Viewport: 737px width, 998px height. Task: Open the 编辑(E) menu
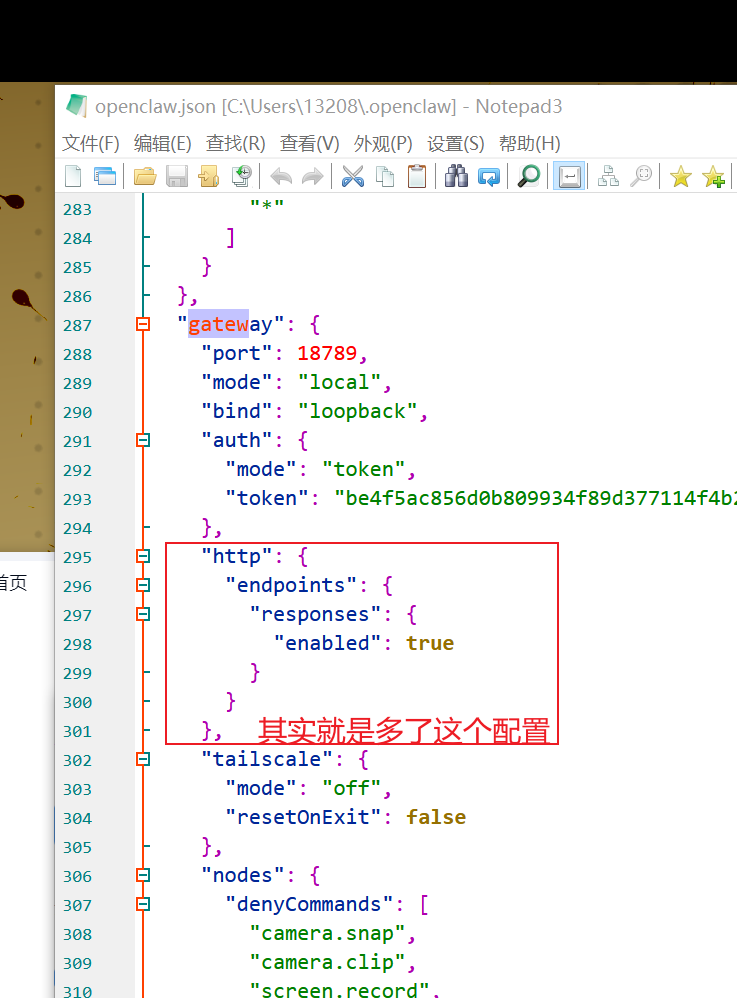click(163, 144)
